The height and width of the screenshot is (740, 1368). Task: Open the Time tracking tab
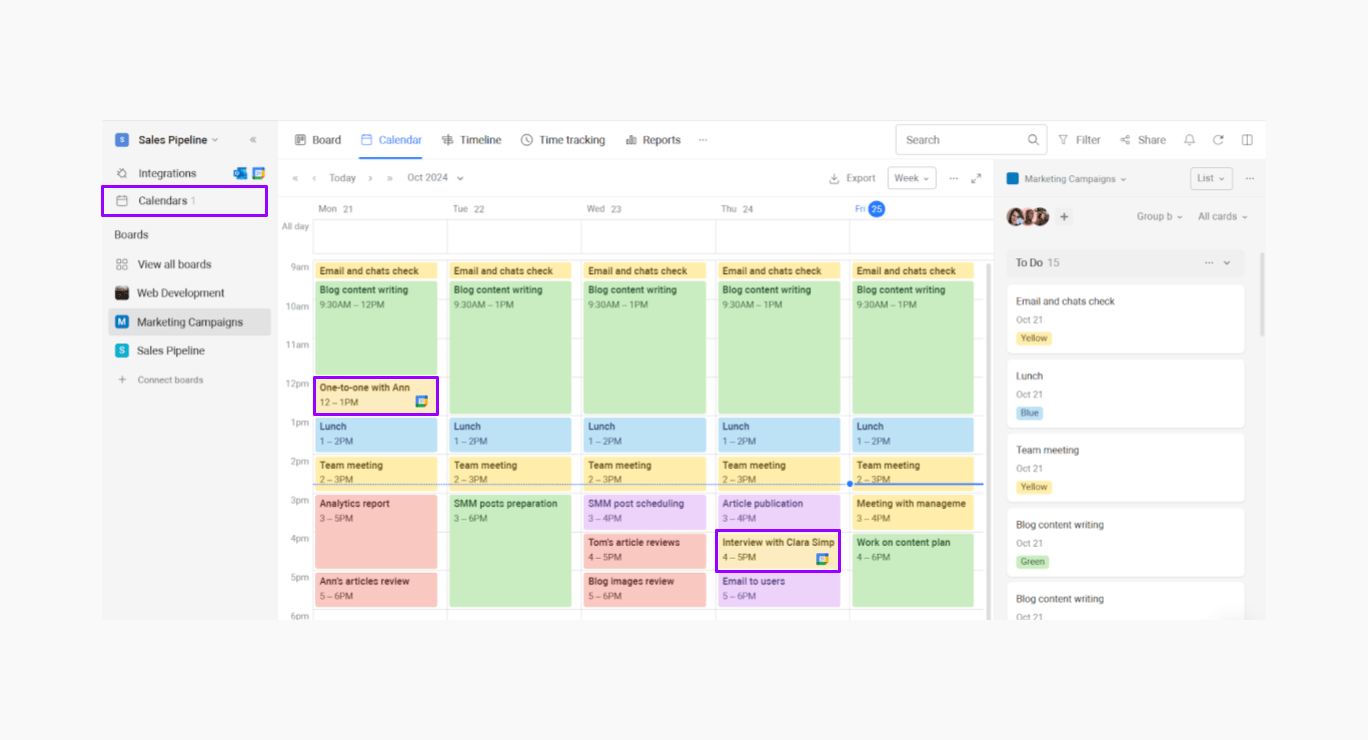click(562, 140)
